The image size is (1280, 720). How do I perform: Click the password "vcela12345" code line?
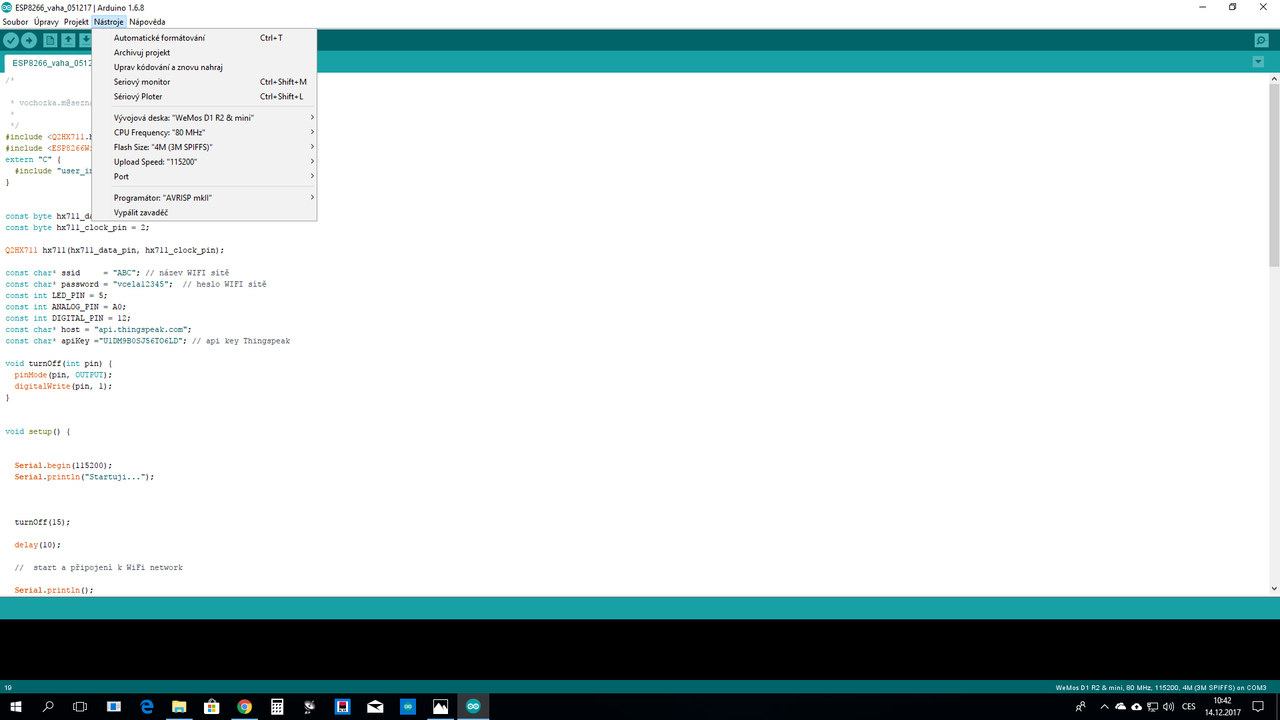click(x=136, y=284)
